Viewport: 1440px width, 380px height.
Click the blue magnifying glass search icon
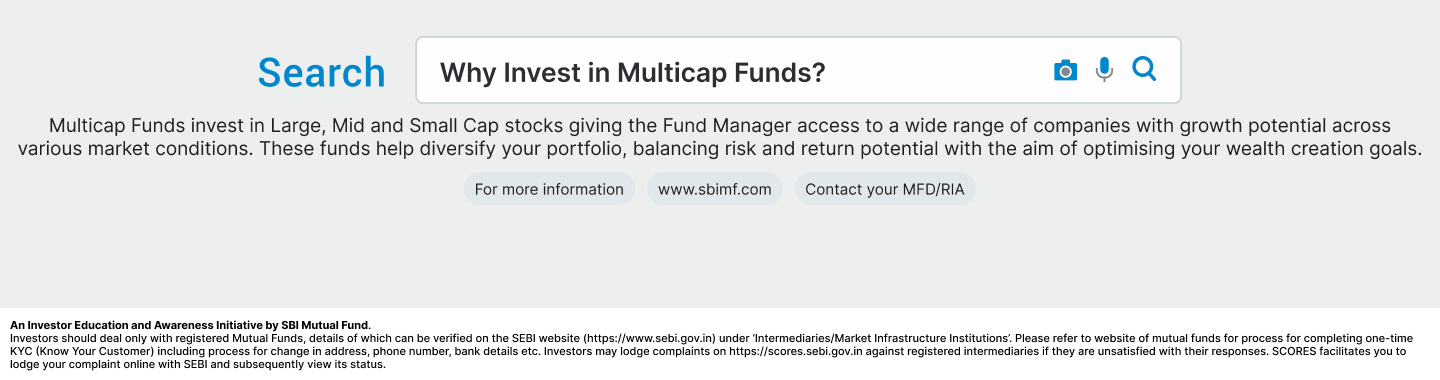tap(1144, 69)
